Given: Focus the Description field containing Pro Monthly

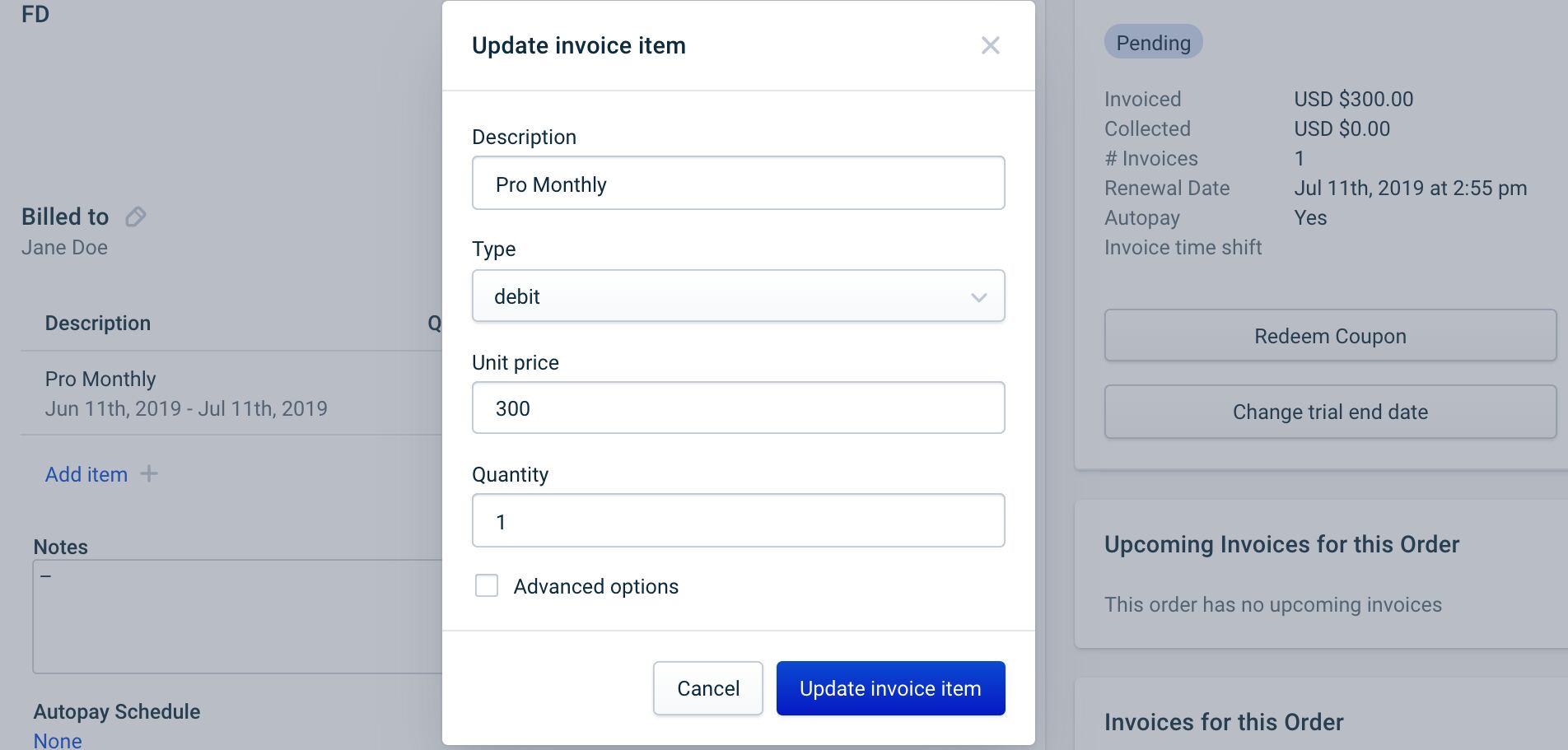Looking at the screenshot, I should (738, 184).
